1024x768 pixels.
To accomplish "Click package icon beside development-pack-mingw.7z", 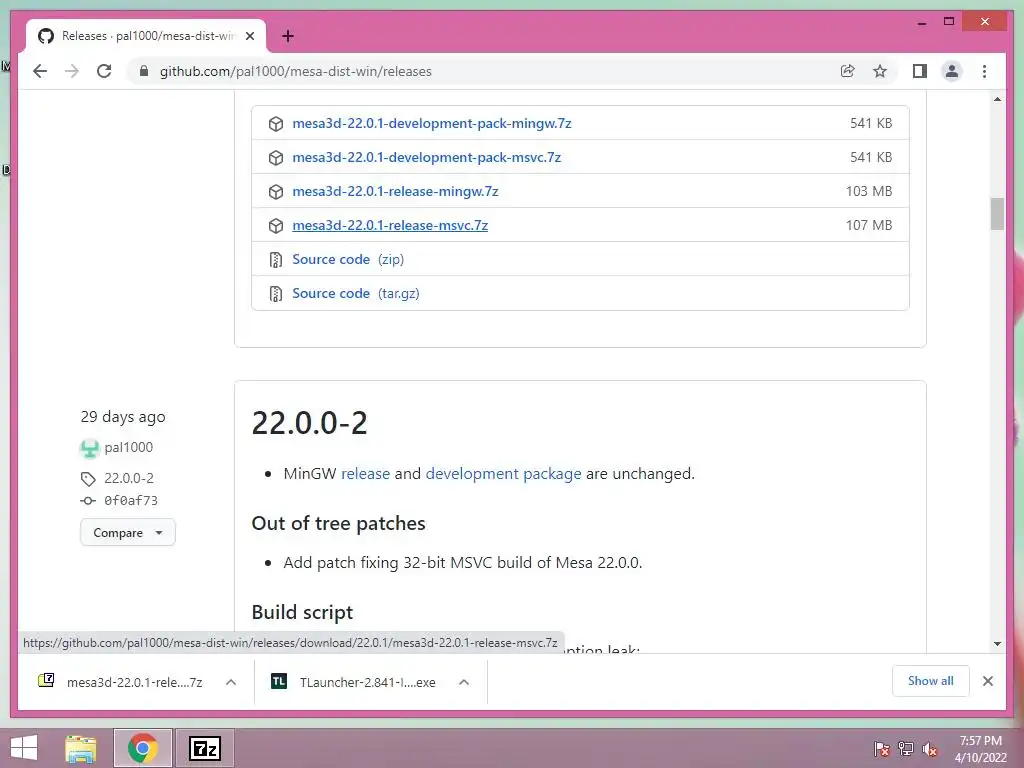I will click(x=276, y=123).
